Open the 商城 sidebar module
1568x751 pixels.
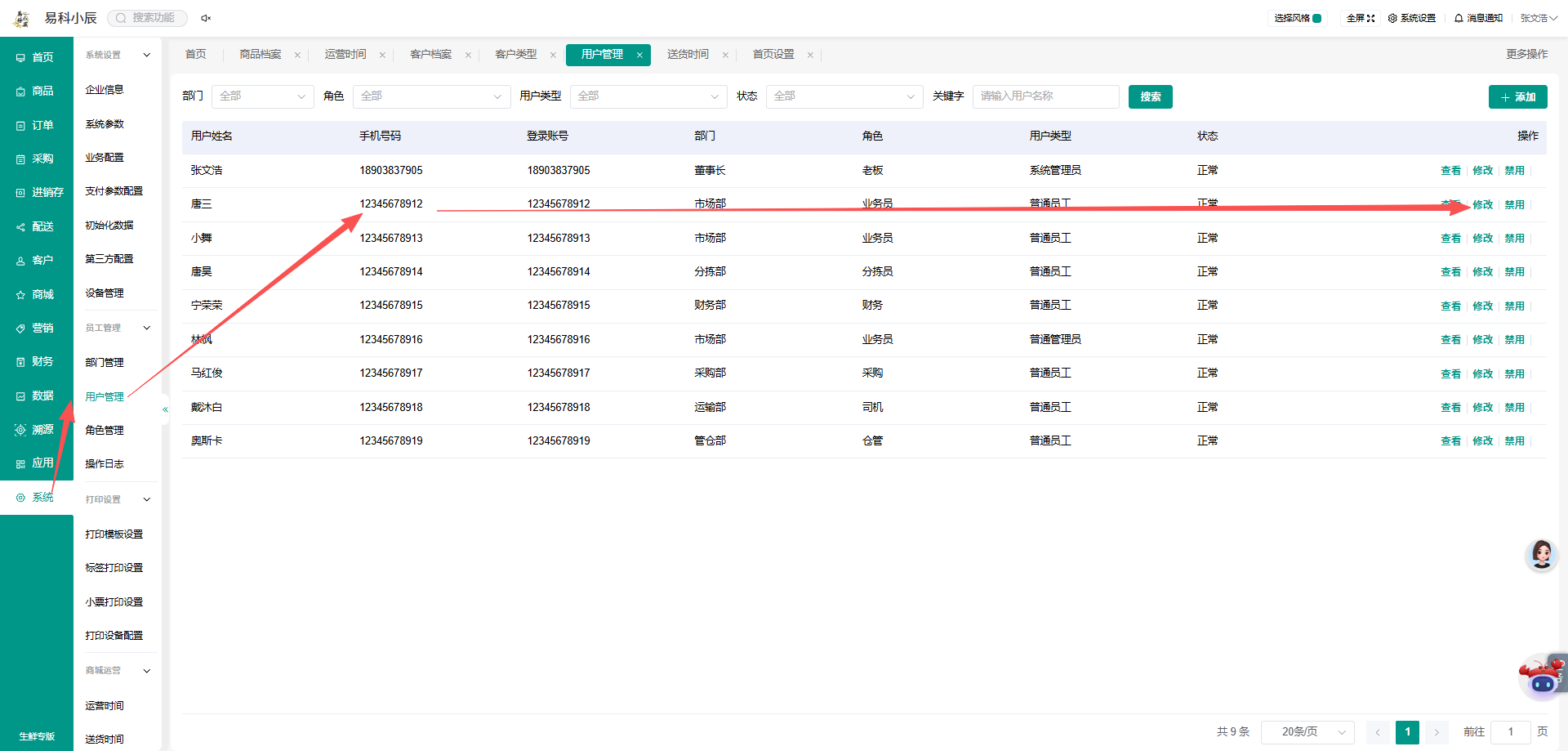pyautogui.click(x=36, y=294)
